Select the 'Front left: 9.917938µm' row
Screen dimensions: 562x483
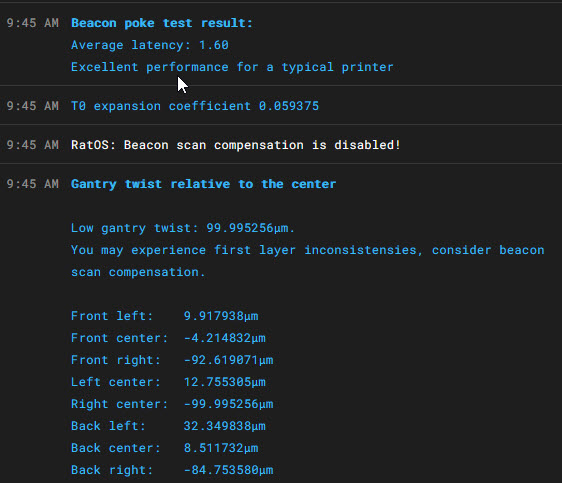pyautogui.click(x=165, y=316)
